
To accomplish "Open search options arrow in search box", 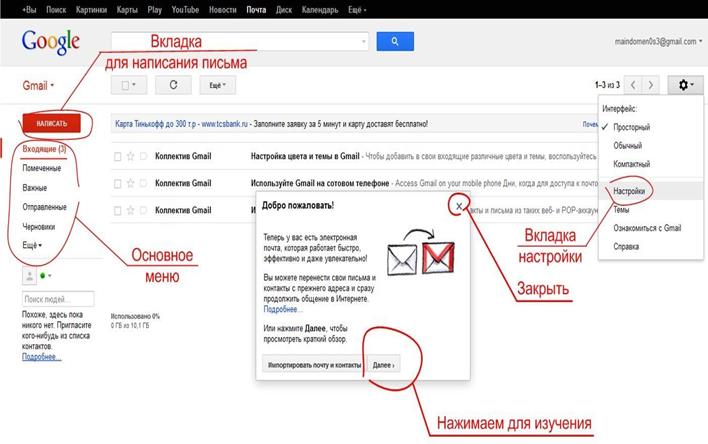I will (363, 42).
